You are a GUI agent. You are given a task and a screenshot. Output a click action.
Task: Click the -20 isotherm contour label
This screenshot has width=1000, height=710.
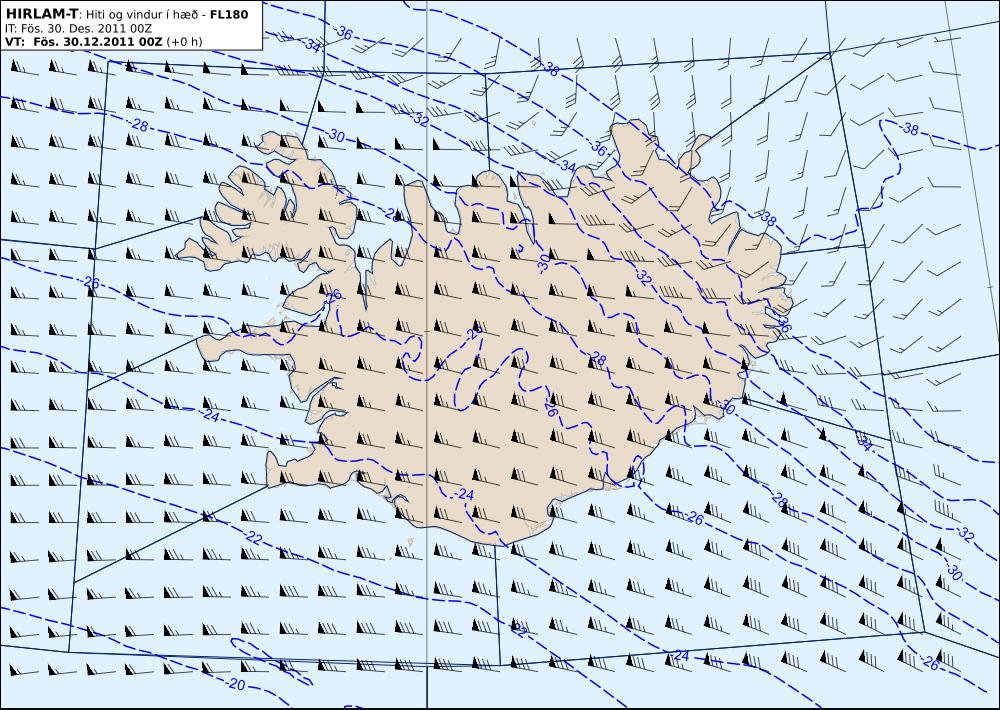pos(235,684)
